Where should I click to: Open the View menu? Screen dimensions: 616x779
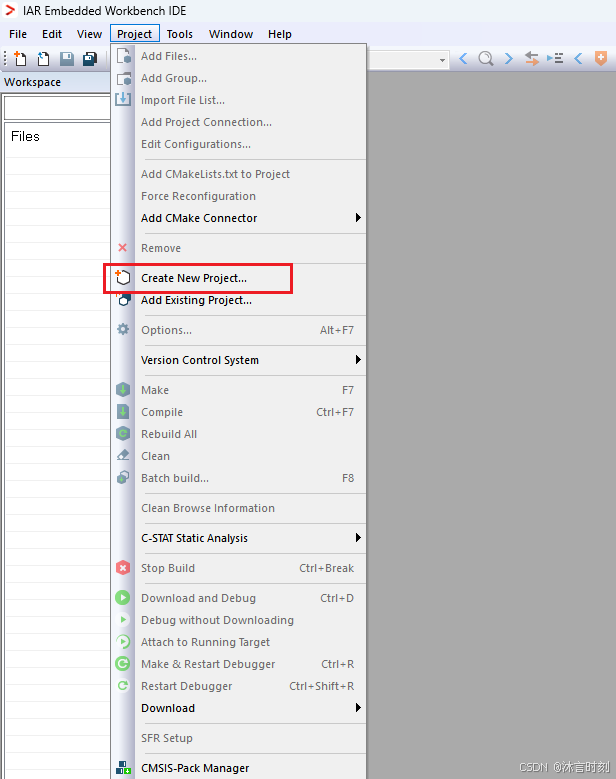click(x=89, y=34)
